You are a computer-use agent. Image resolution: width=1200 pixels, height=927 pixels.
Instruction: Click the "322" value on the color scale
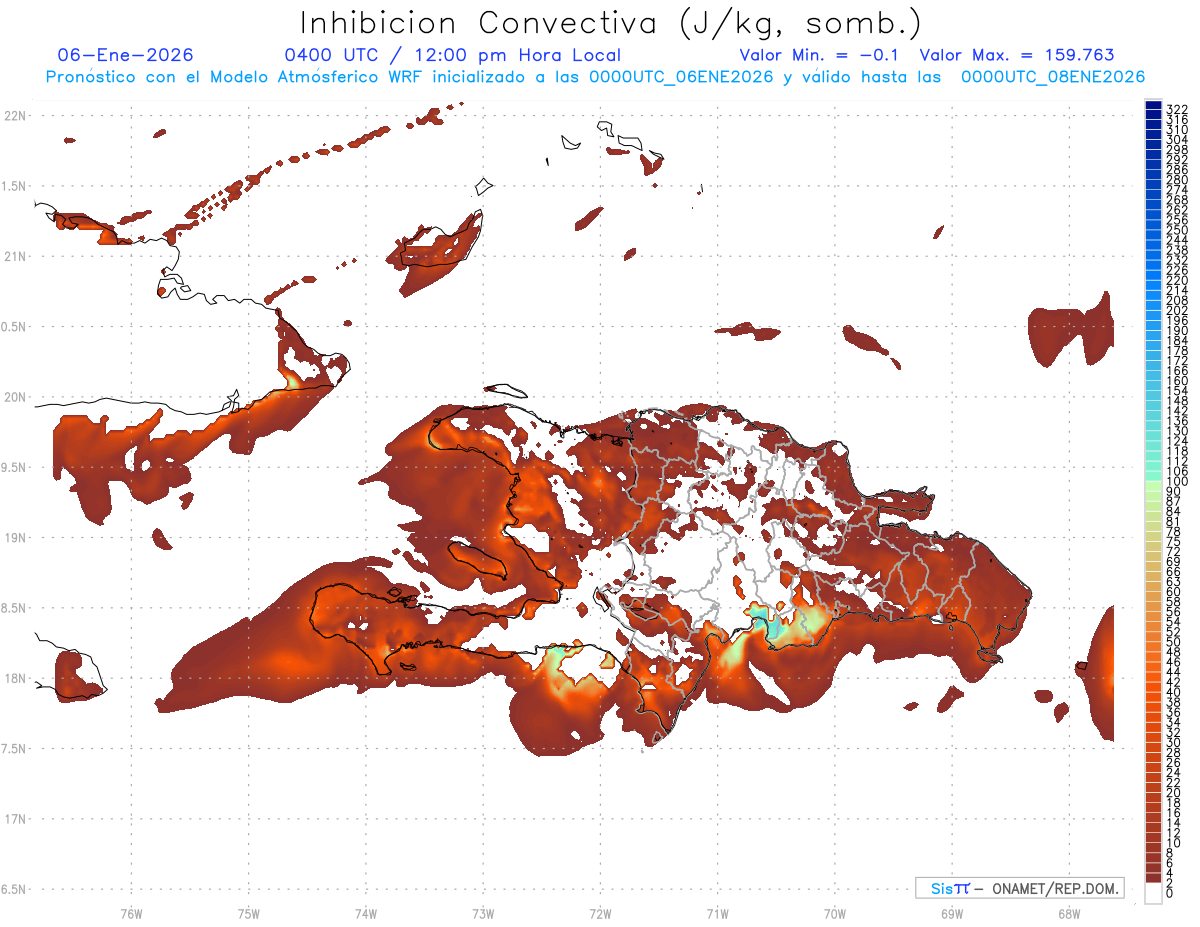point(1177,109)
